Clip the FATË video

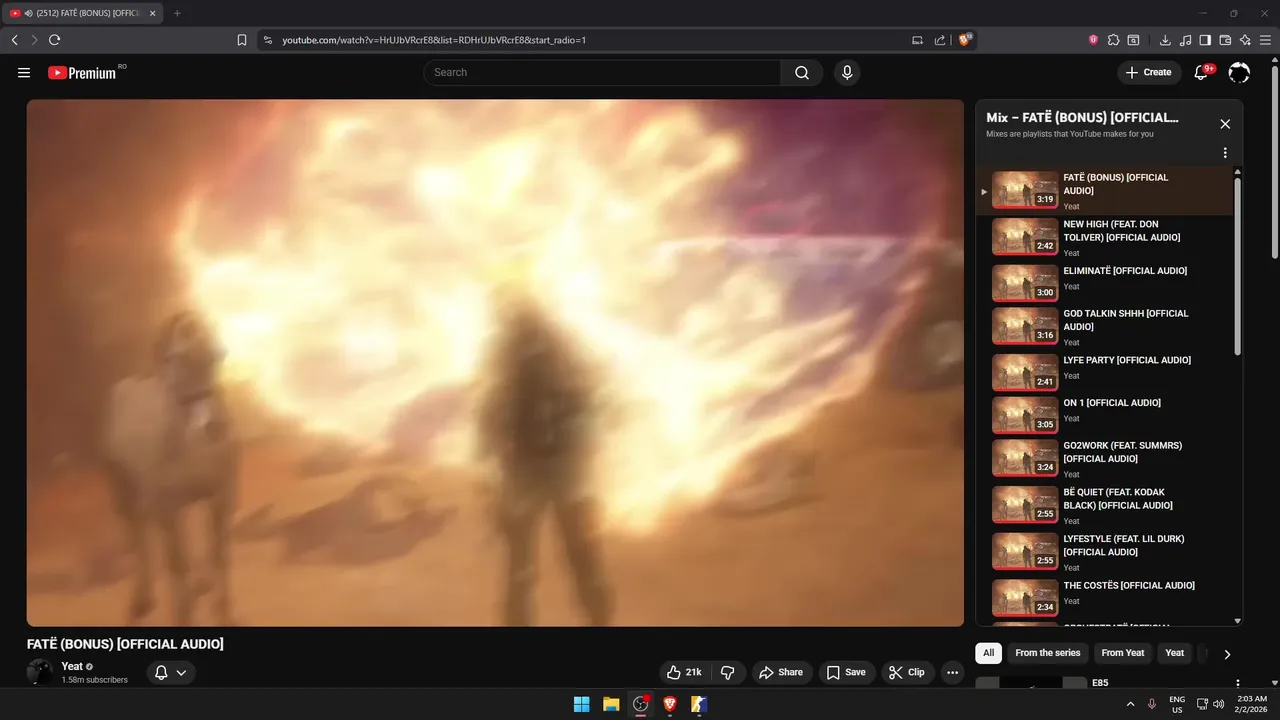907,672
